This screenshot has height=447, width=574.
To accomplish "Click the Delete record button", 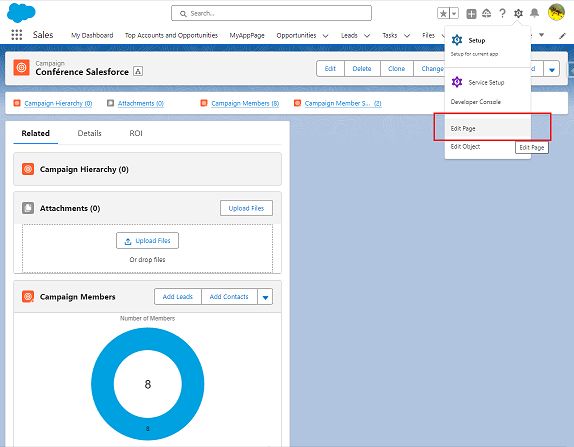I will [362, 68].
